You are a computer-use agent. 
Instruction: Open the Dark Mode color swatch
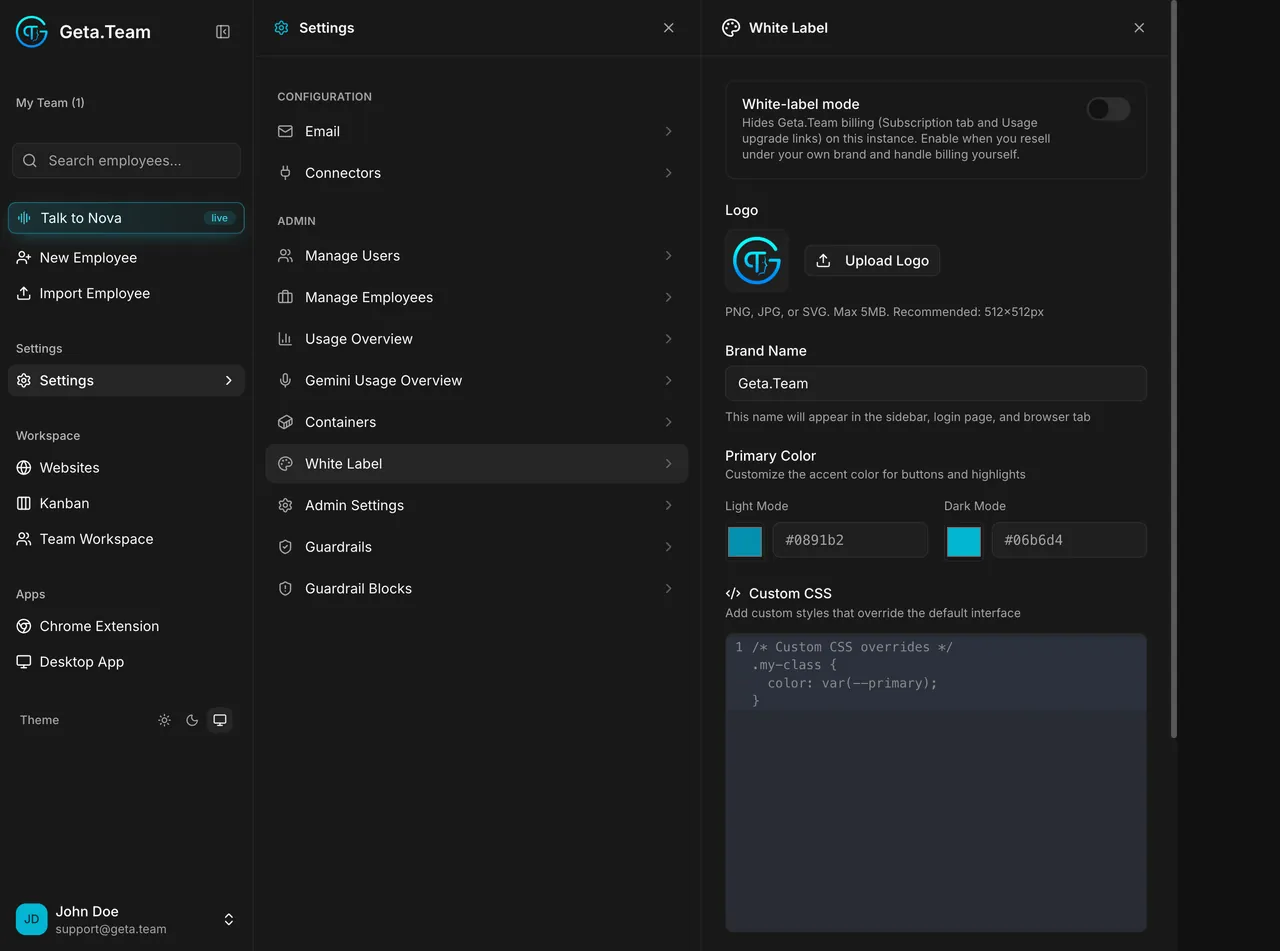[964, 541]
